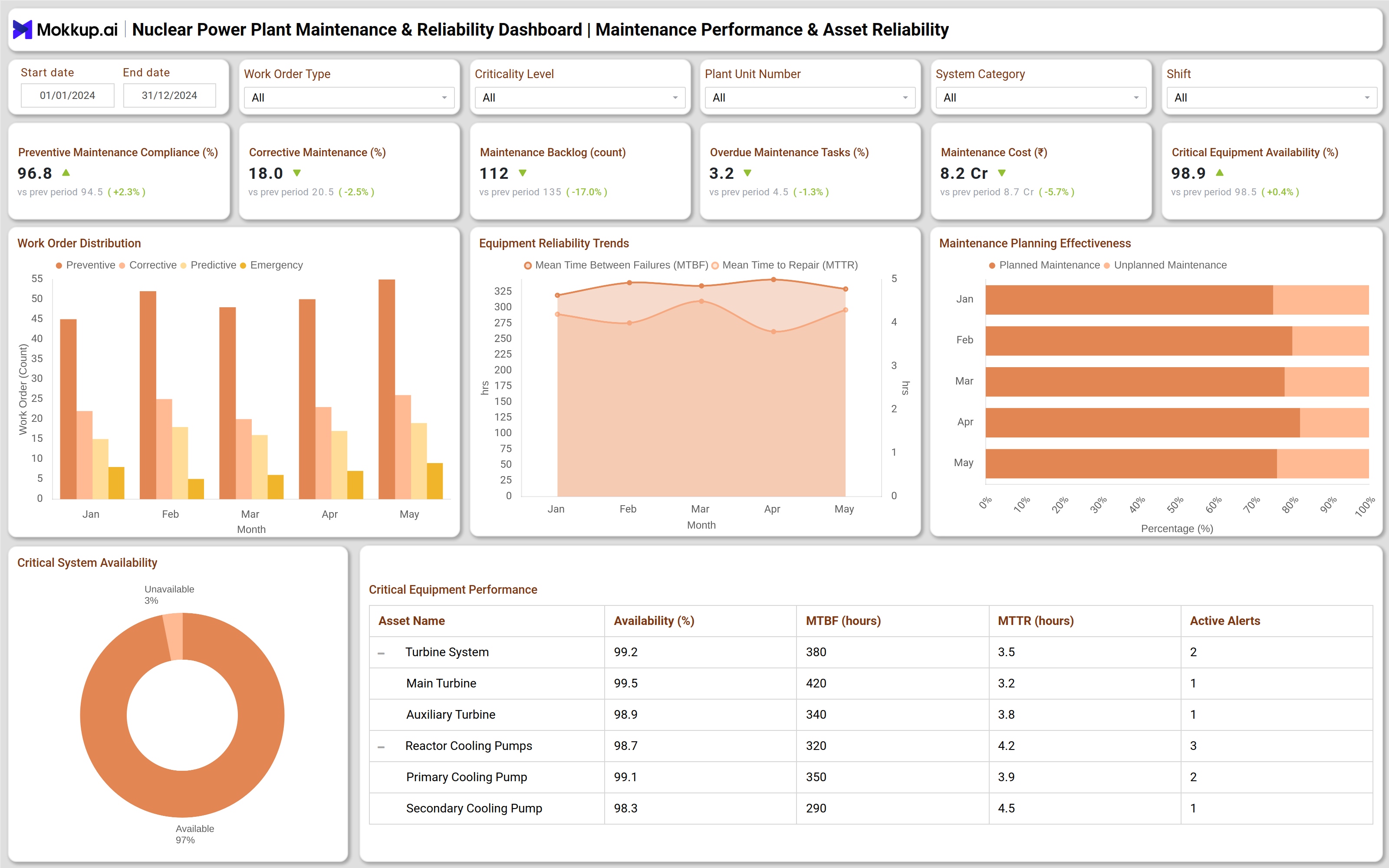The height and width of the screenshot is (868, 1389).
Task: Click the Preventive Maintenance Compliance up arrow
Action: pos(66,173)
